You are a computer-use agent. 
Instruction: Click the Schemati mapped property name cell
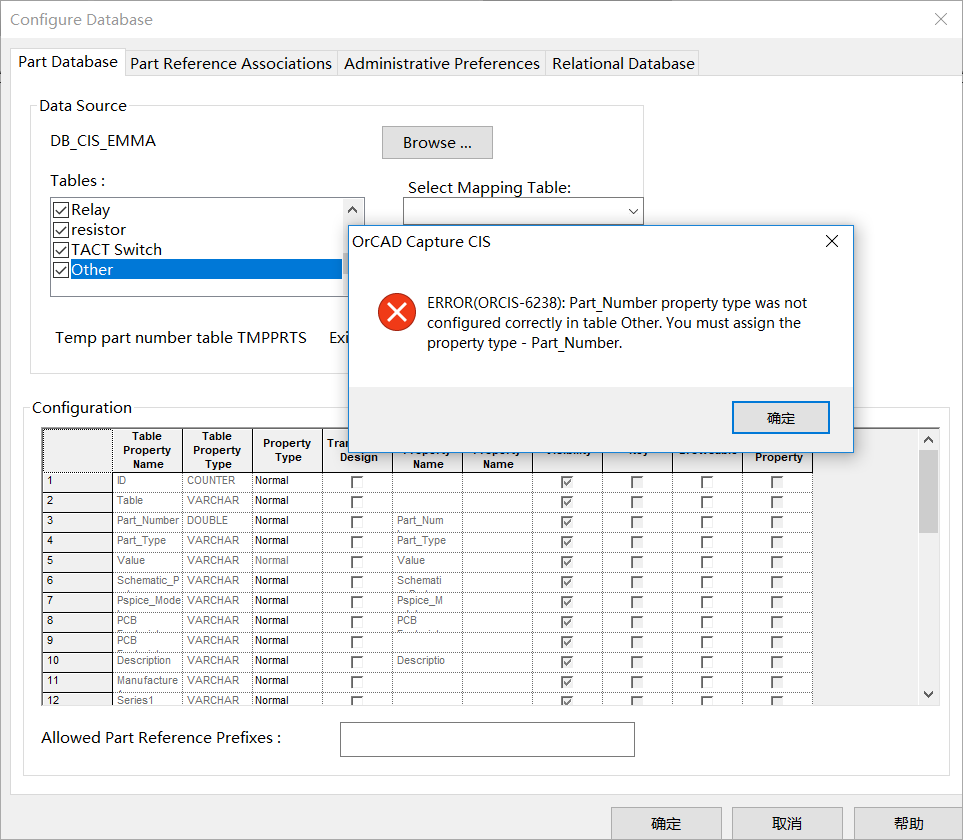pos(427,581)
